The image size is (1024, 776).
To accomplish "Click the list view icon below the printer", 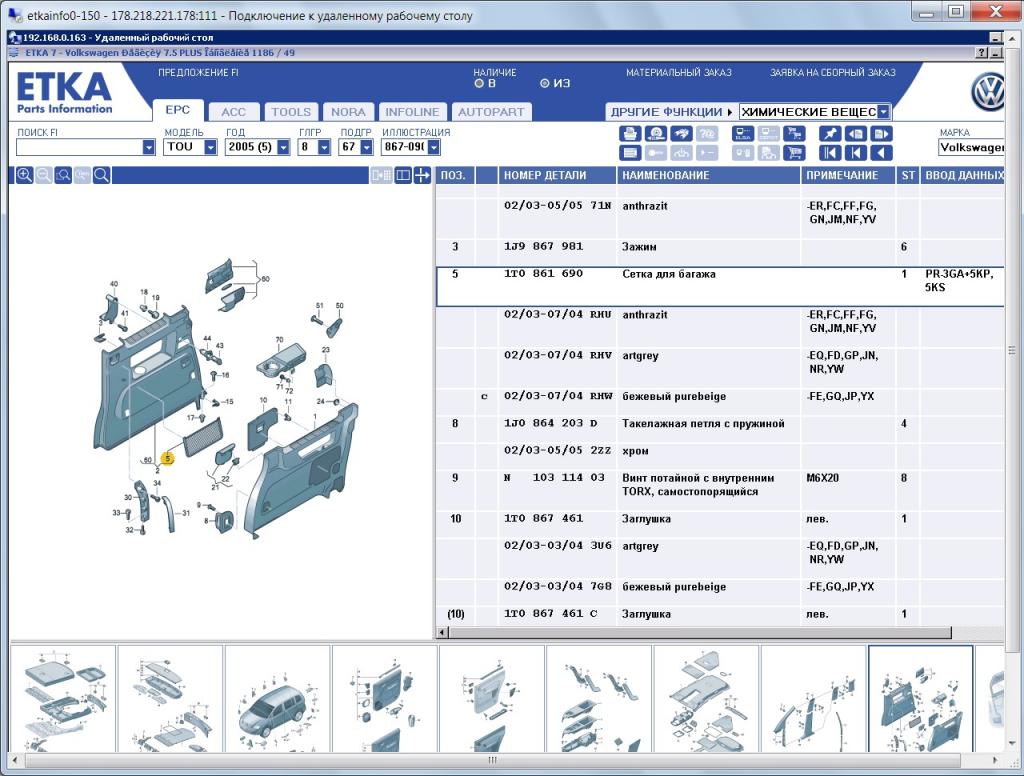I will click(630, 154).
